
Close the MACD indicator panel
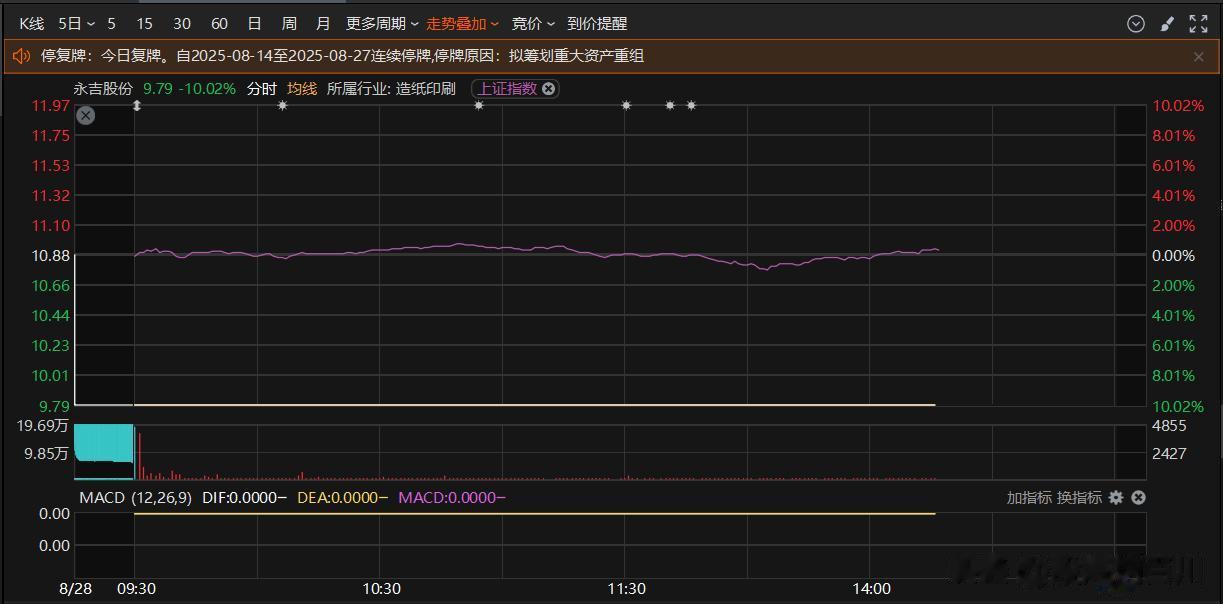pos(1138,497)
